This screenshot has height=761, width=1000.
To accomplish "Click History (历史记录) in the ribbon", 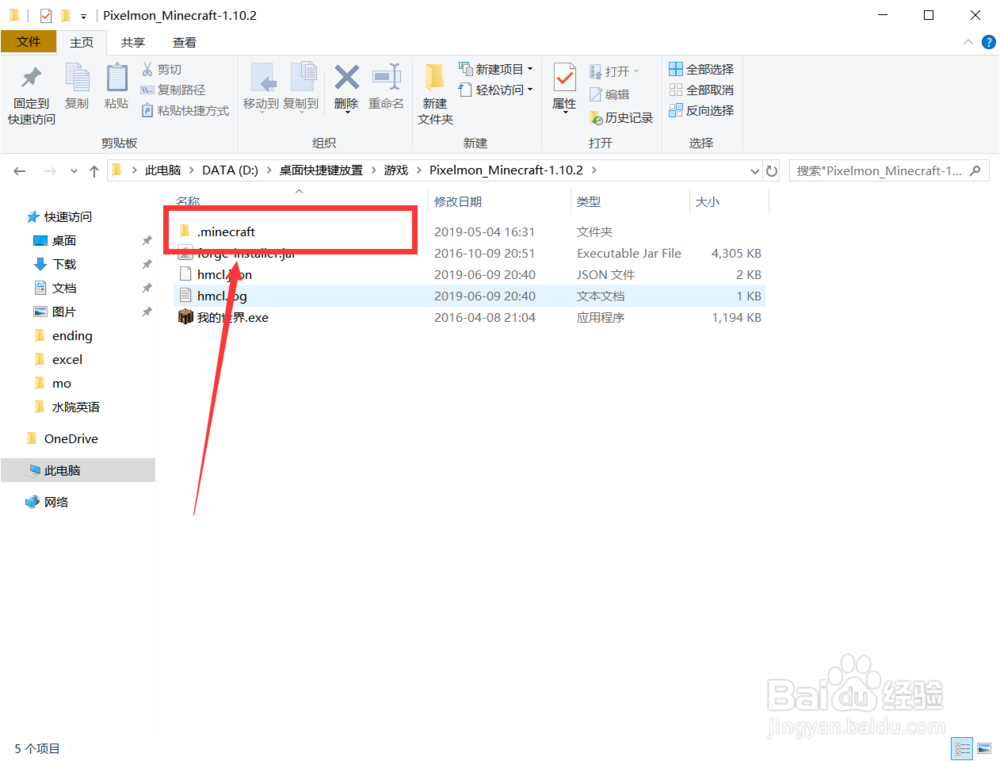I will (621, 117).
